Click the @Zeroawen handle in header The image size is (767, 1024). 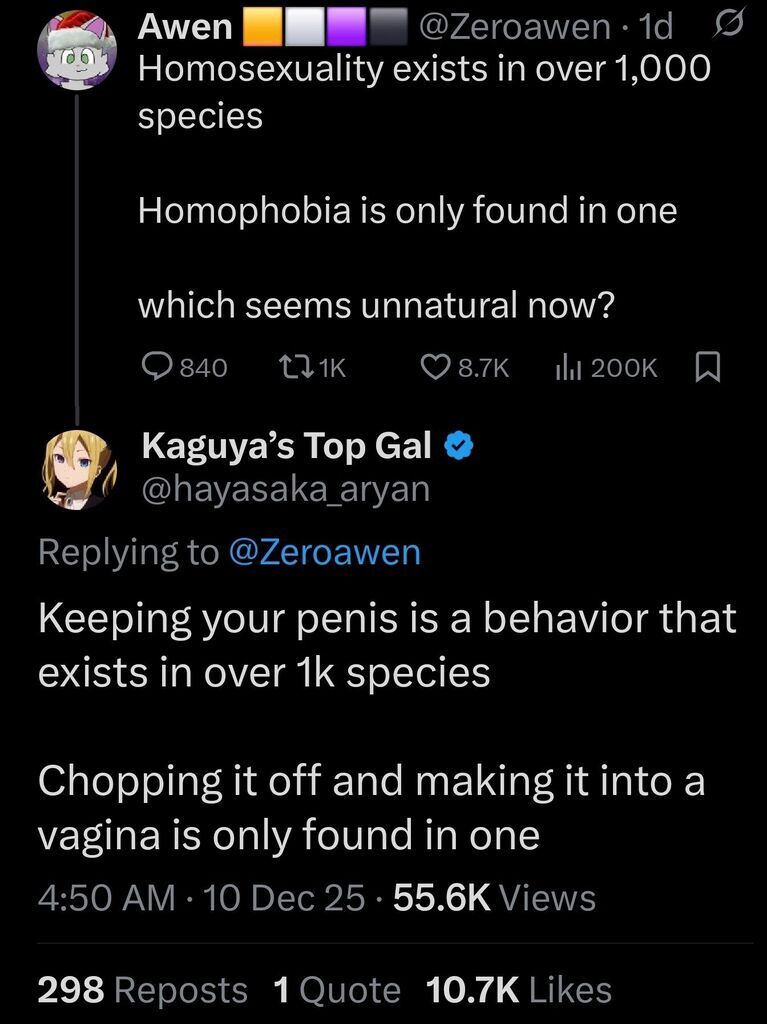[x=517, y=28]
